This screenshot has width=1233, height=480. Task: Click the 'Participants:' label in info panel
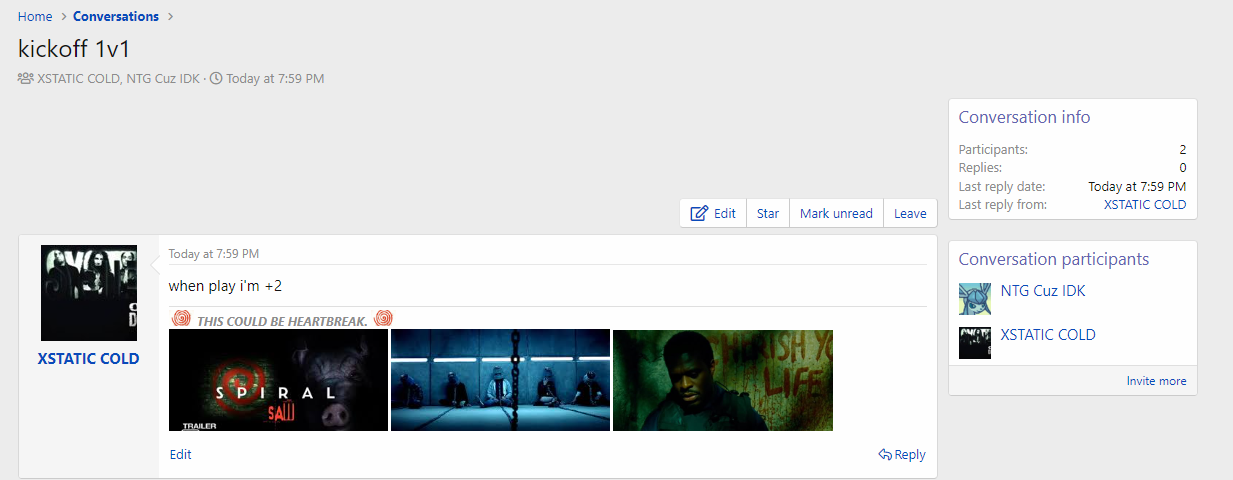click(x=993, y=150)
